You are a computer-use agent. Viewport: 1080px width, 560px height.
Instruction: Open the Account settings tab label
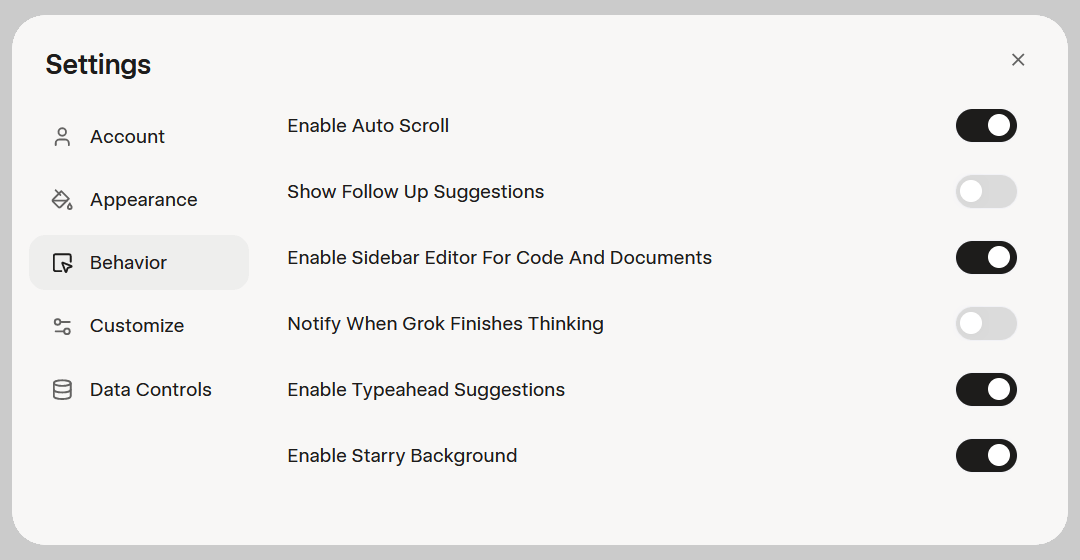[127, 137]
